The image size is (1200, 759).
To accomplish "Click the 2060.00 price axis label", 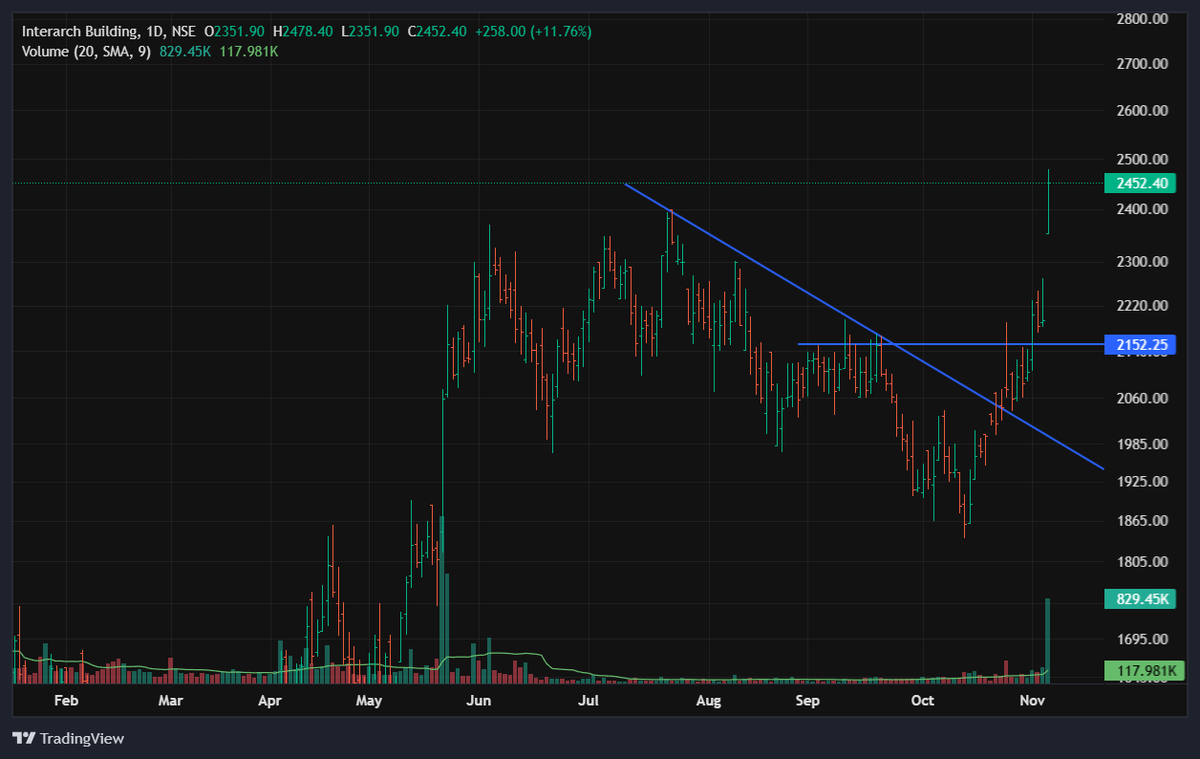I will pyautogui.click(x=1142, y=398).
